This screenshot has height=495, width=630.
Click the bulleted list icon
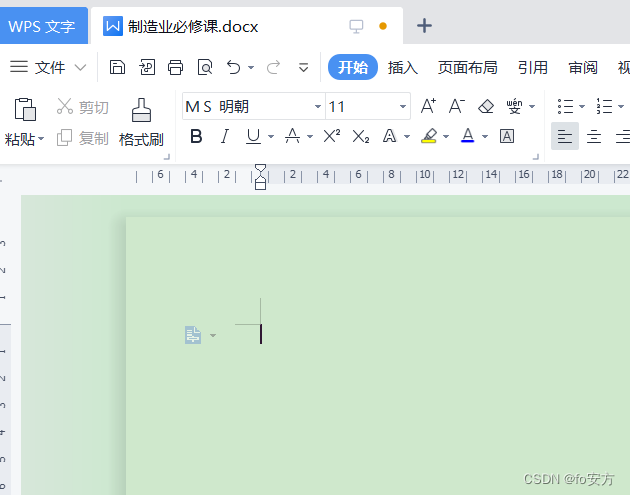coord(565,106)
